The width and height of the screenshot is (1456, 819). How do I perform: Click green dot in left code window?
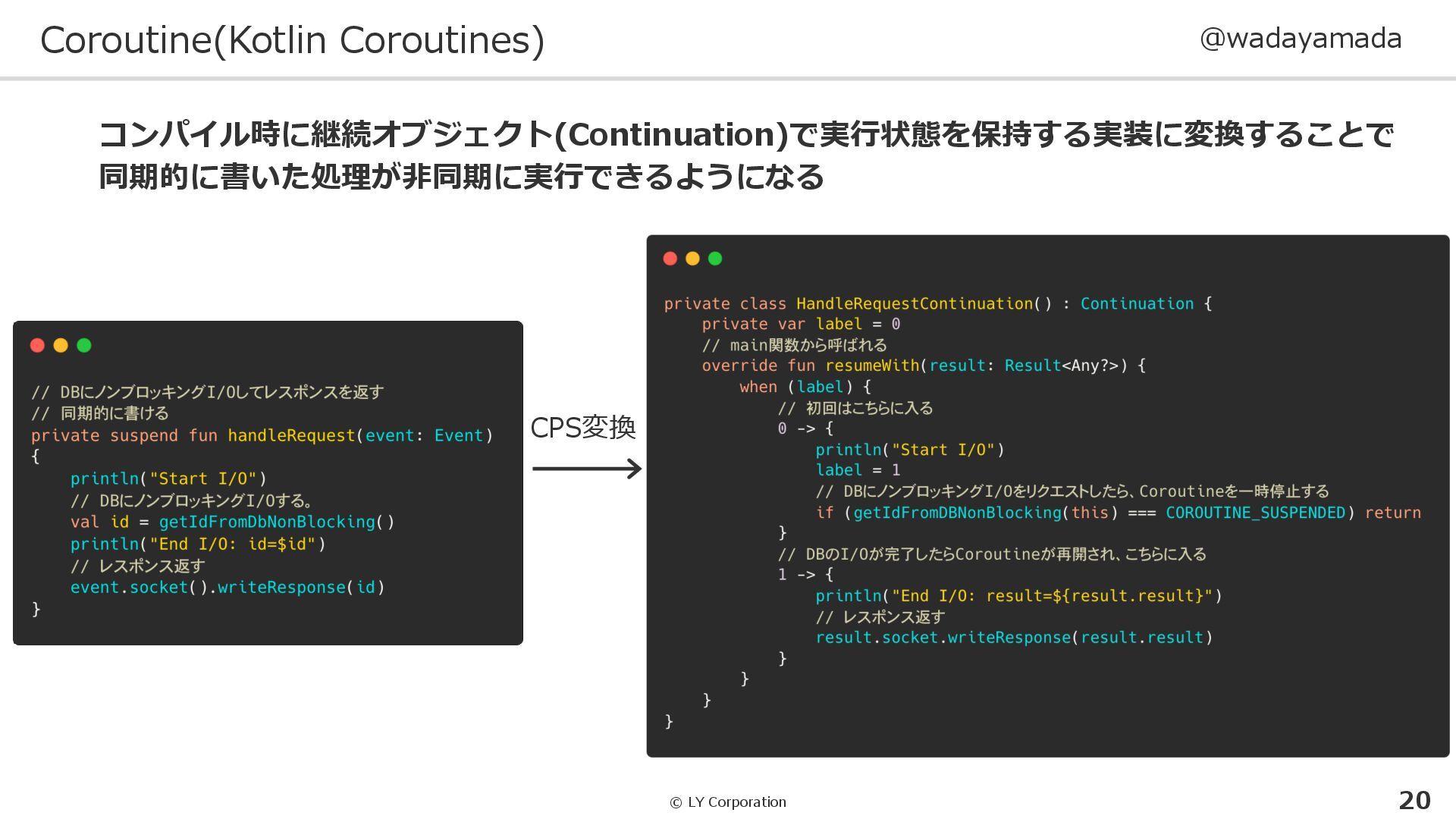coord(84,346)
